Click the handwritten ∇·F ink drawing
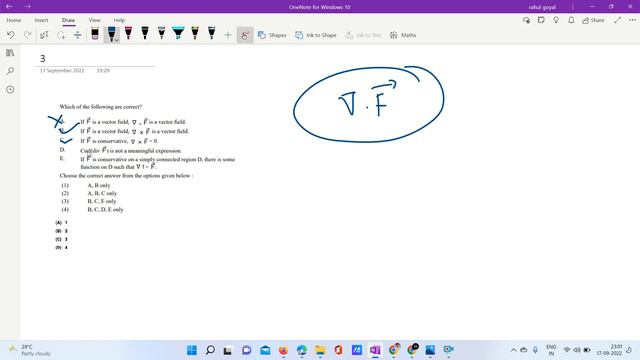The height and width of the screenshot is (360, 640). click(x=369, y=104)
